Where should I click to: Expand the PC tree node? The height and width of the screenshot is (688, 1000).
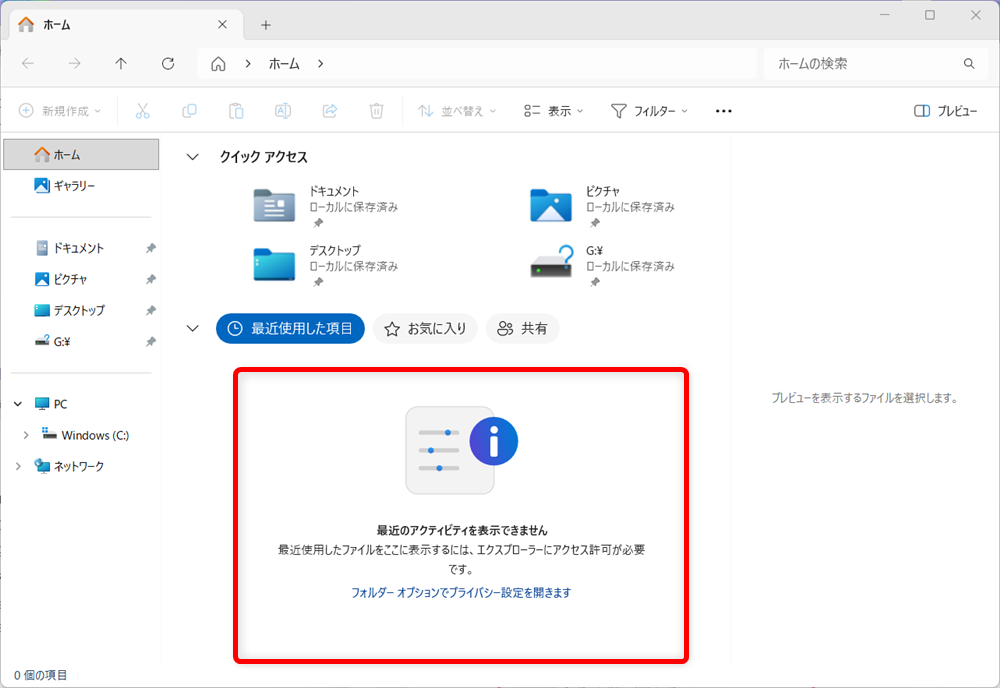17,403
